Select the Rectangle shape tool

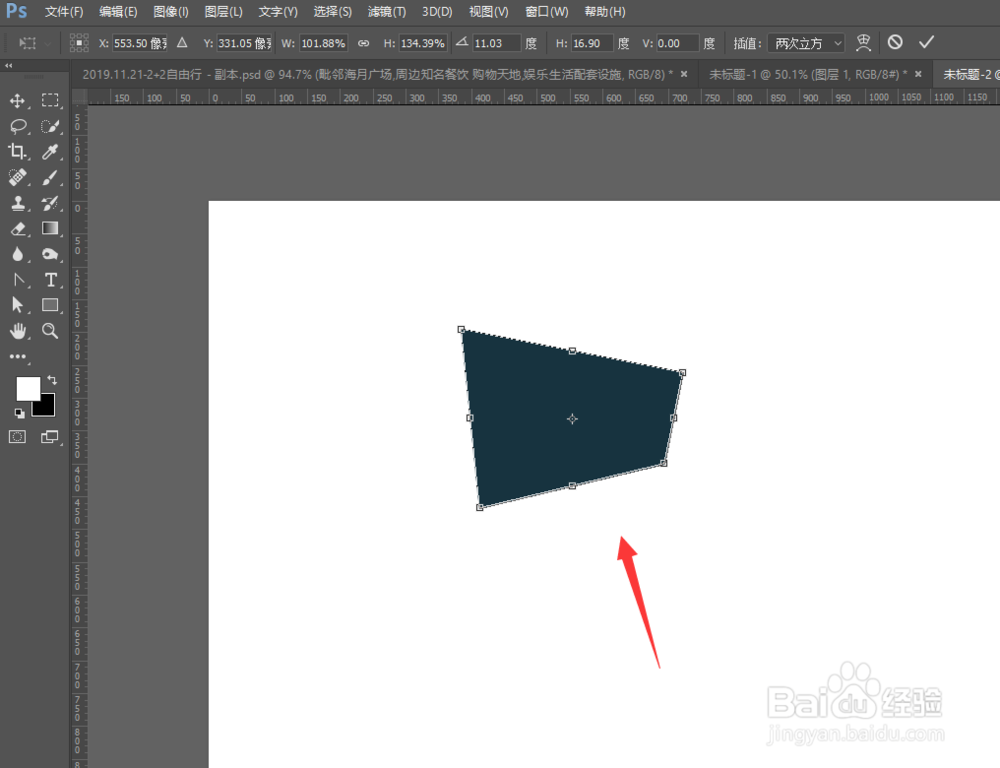[x=50, y=305]
